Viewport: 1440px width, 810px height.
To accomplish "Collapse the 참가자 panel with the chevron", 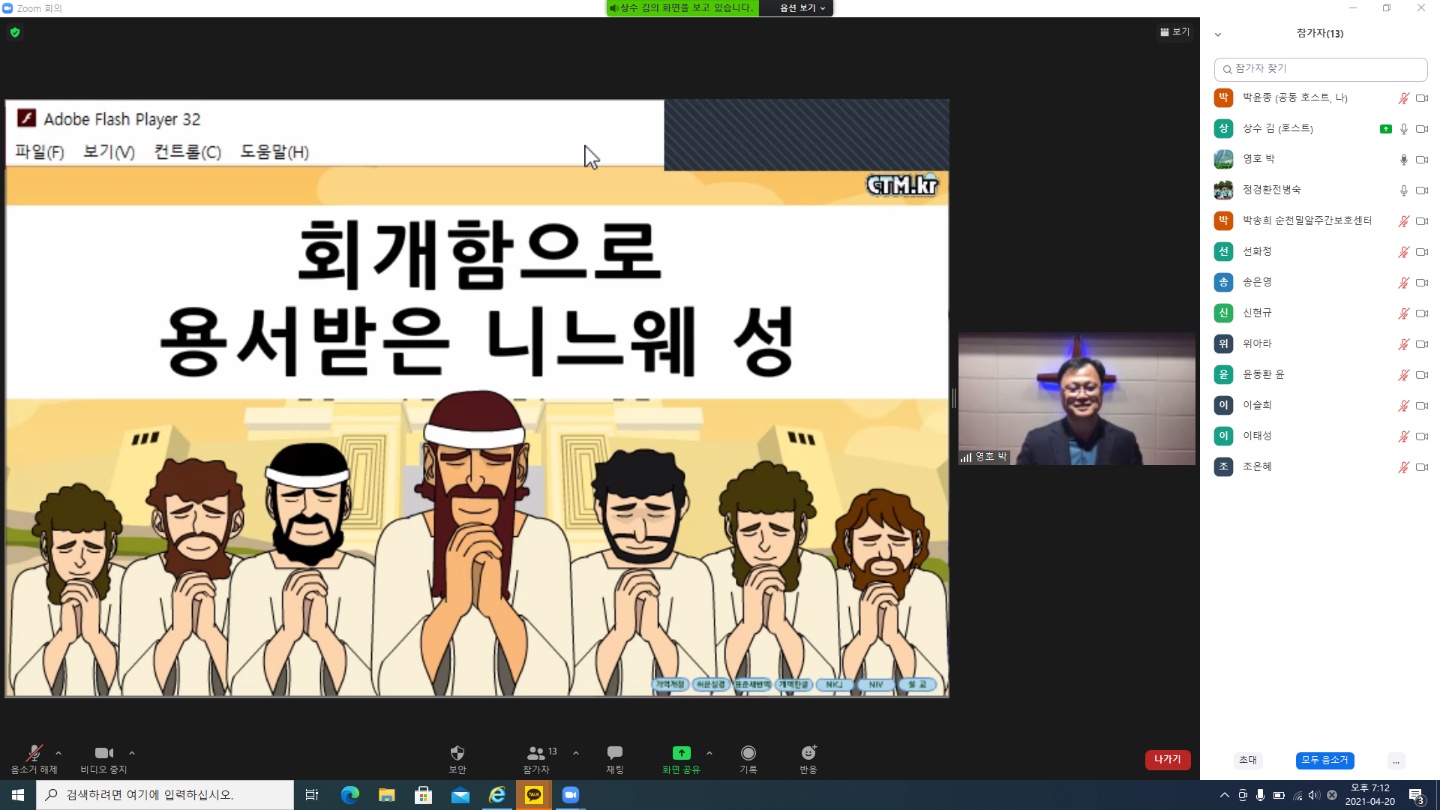I will point(1218,34).
